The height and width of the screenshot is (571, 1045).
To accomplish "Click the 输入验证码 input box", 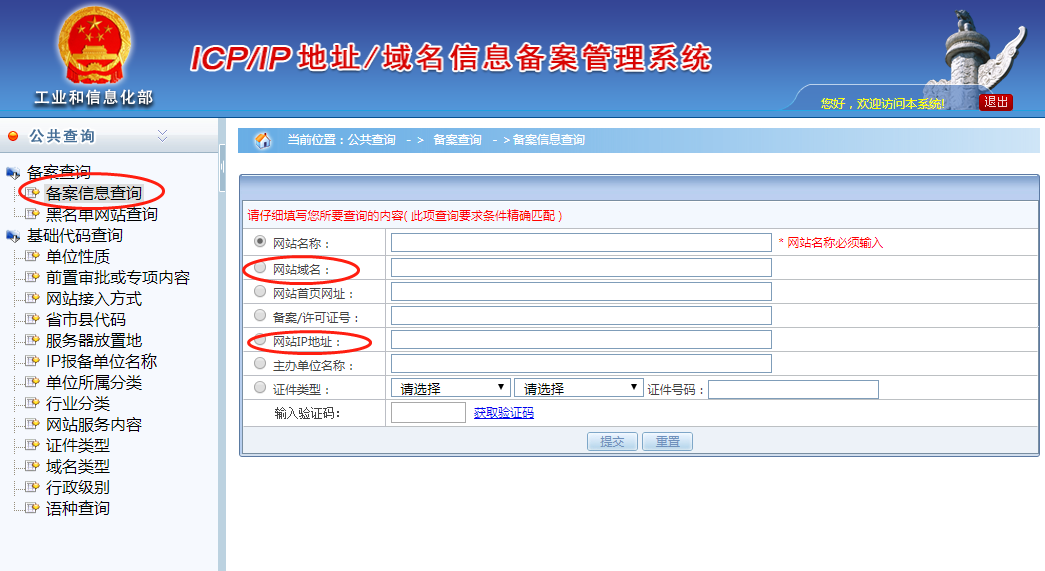I will pos(428,412).
